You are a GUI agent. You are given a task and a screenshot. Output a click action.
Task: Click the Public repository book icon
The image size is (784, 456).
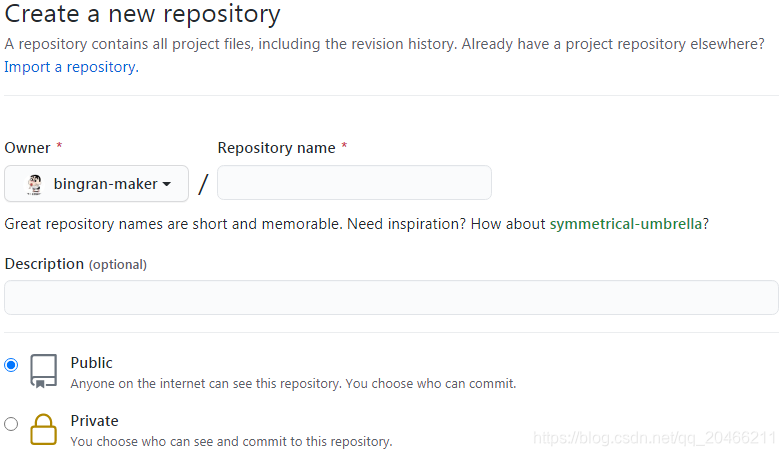(44, 371)
